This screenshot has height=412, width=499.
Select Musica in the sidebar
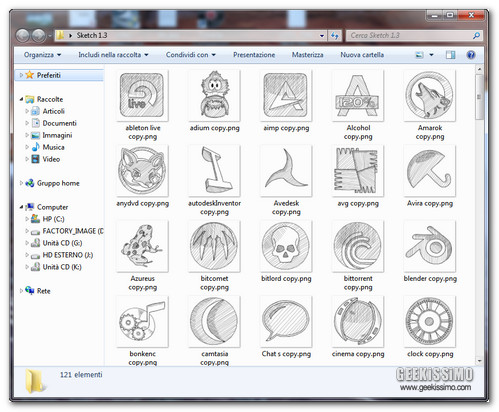coord(53,147)
